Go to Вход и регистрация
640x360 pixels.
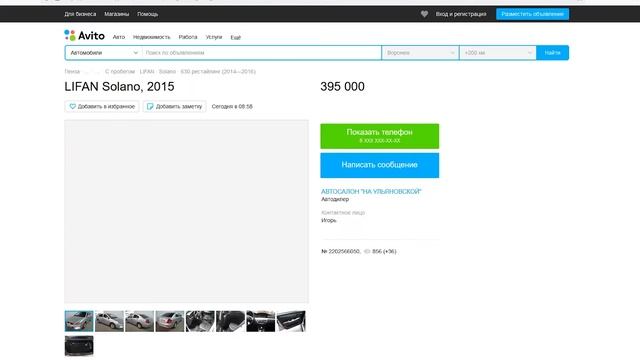point(461,14)
